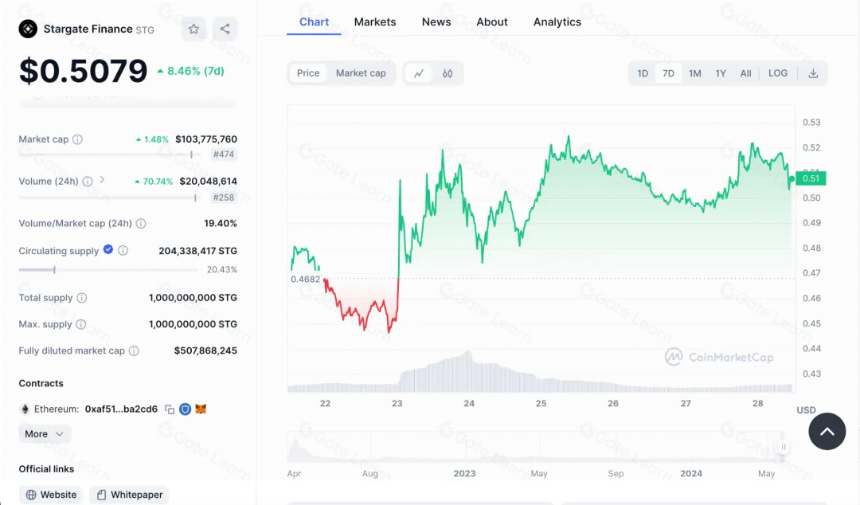Click the timeline range slider handle
The width and height of the screenshot is (860, 505).
783,447
